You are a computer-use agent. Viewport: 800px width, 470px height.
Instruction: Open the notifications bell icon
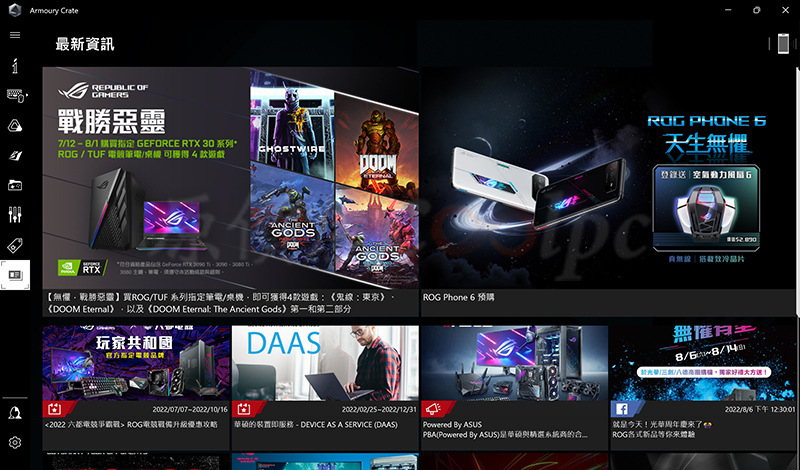coord(15,412)
